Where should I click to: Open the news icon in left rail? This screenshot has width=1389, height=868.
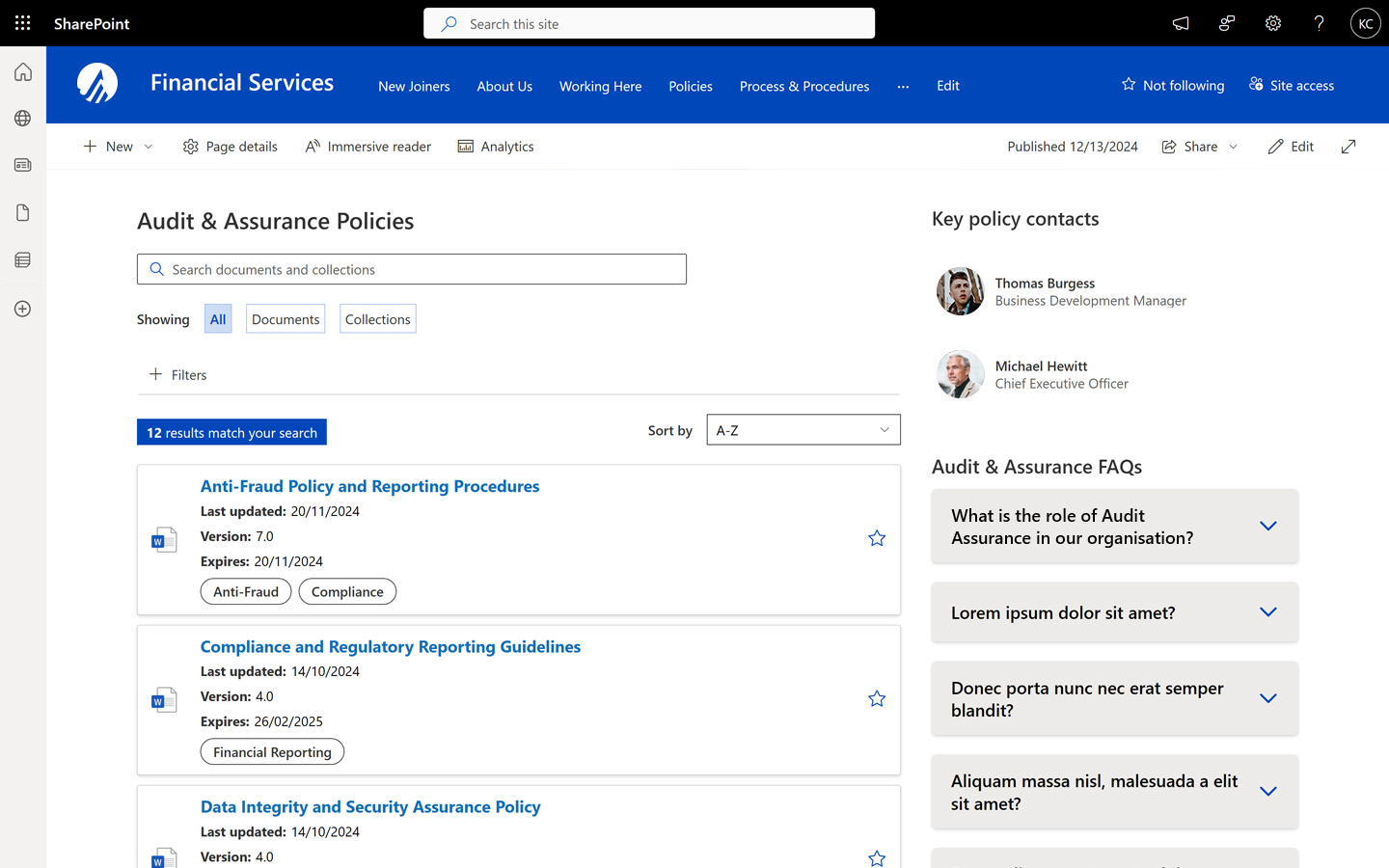23,165
